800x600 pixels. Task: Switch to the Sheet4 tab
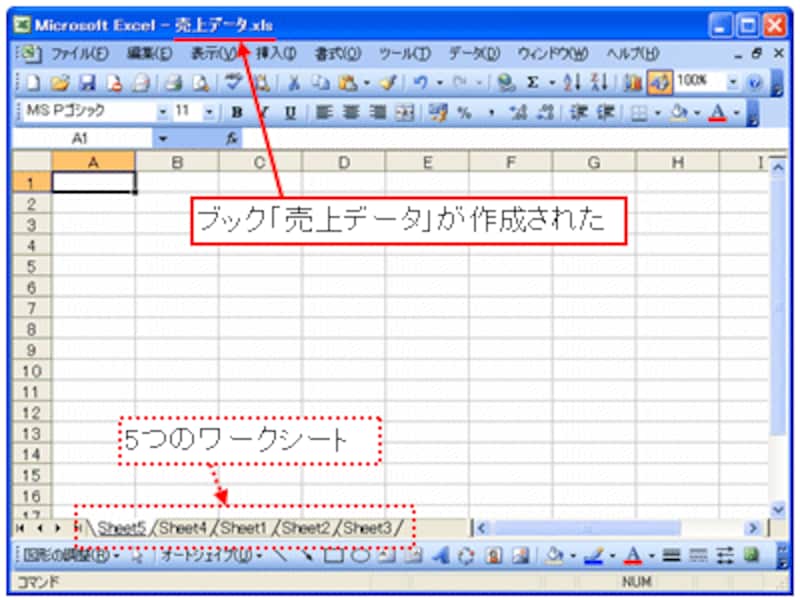click(x=184, y=528)
